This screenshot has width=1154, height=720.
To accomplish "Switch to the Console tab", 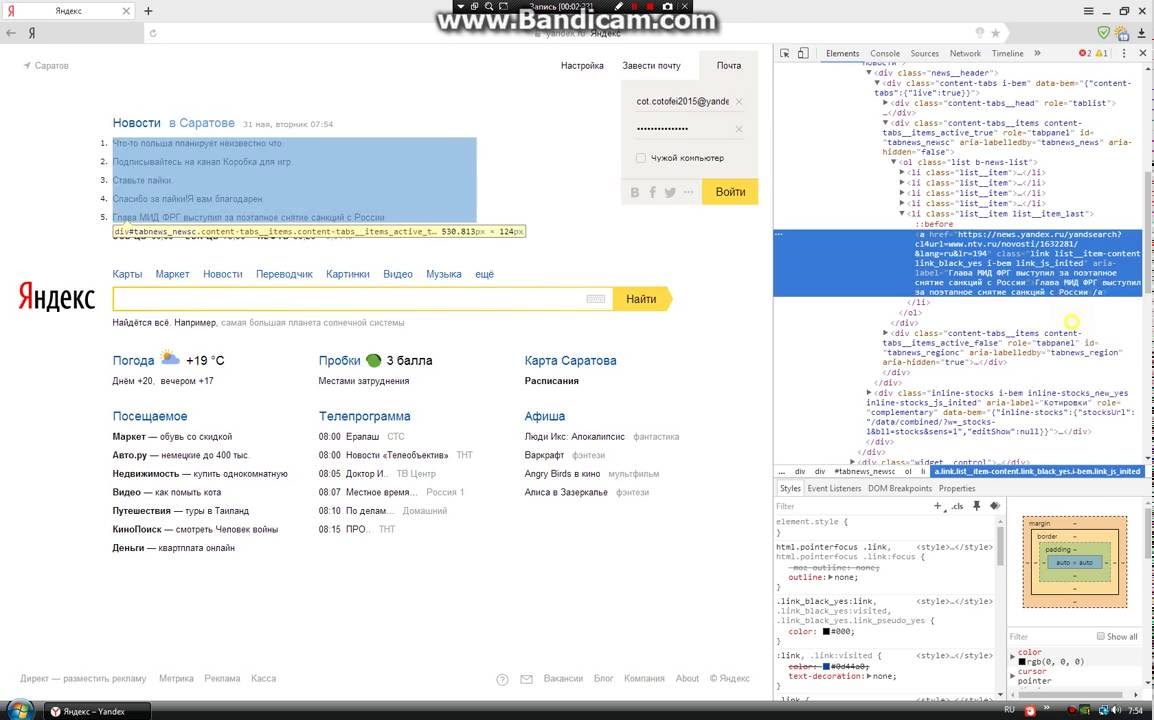I will [x=884, y=53].
